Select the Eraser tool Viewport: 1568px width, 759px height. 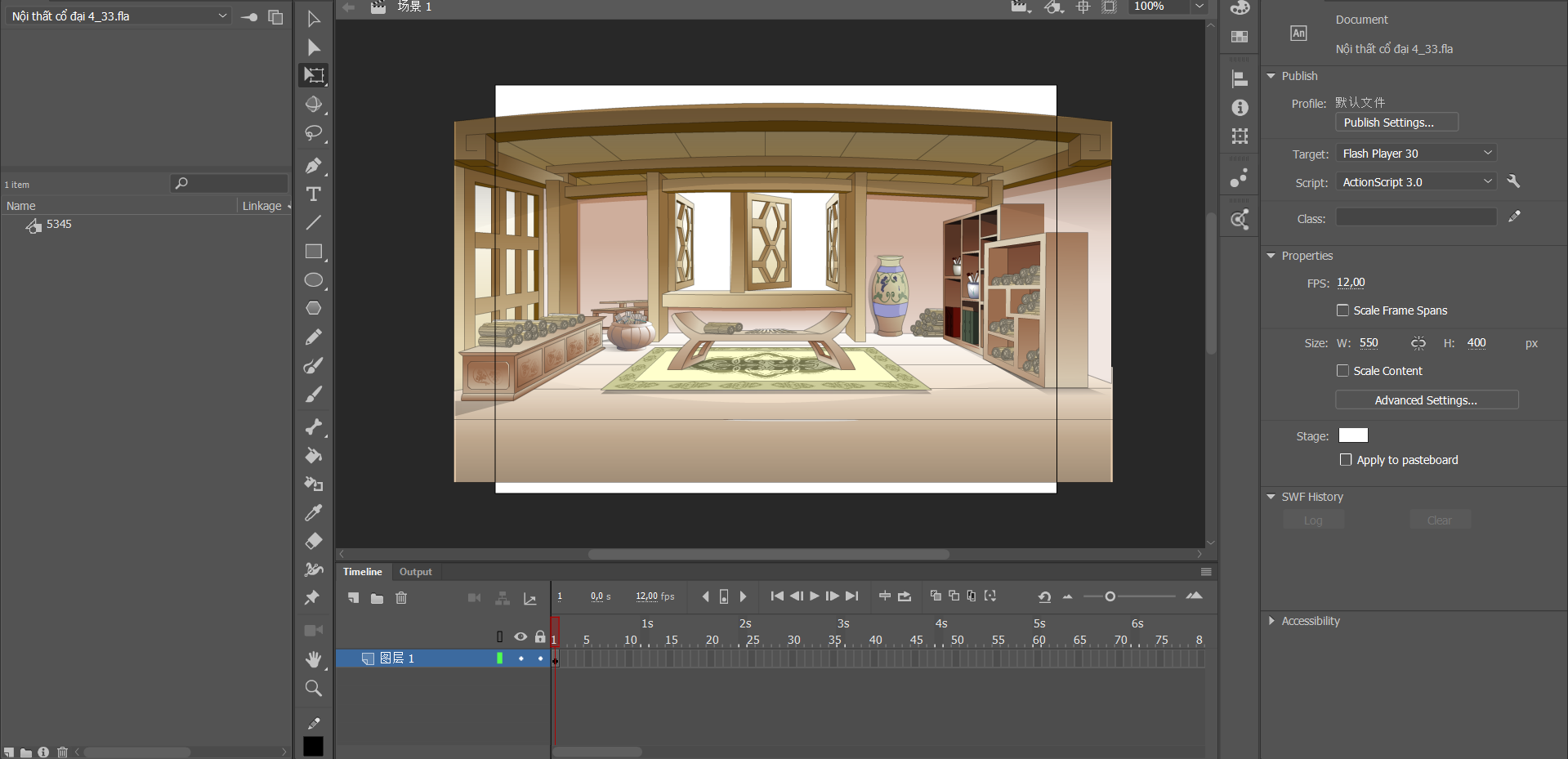[x=313, y=541]
